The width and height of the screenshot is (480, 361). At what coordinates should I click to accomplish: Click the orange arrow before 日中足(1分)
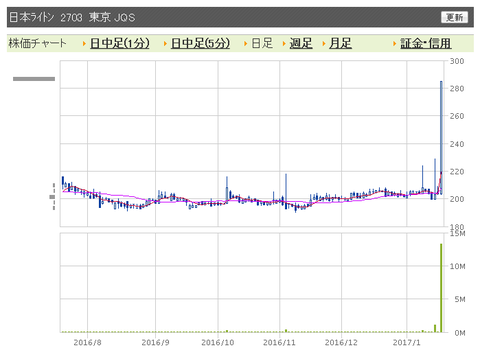(x=84, y=44)
